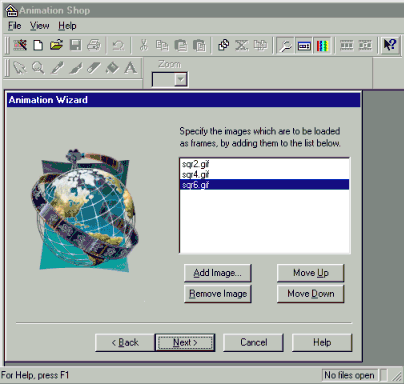Launch the Animation Wizard toolbar icon
Viewport: 404px width, 384px height.
click(x=20, y=45)
